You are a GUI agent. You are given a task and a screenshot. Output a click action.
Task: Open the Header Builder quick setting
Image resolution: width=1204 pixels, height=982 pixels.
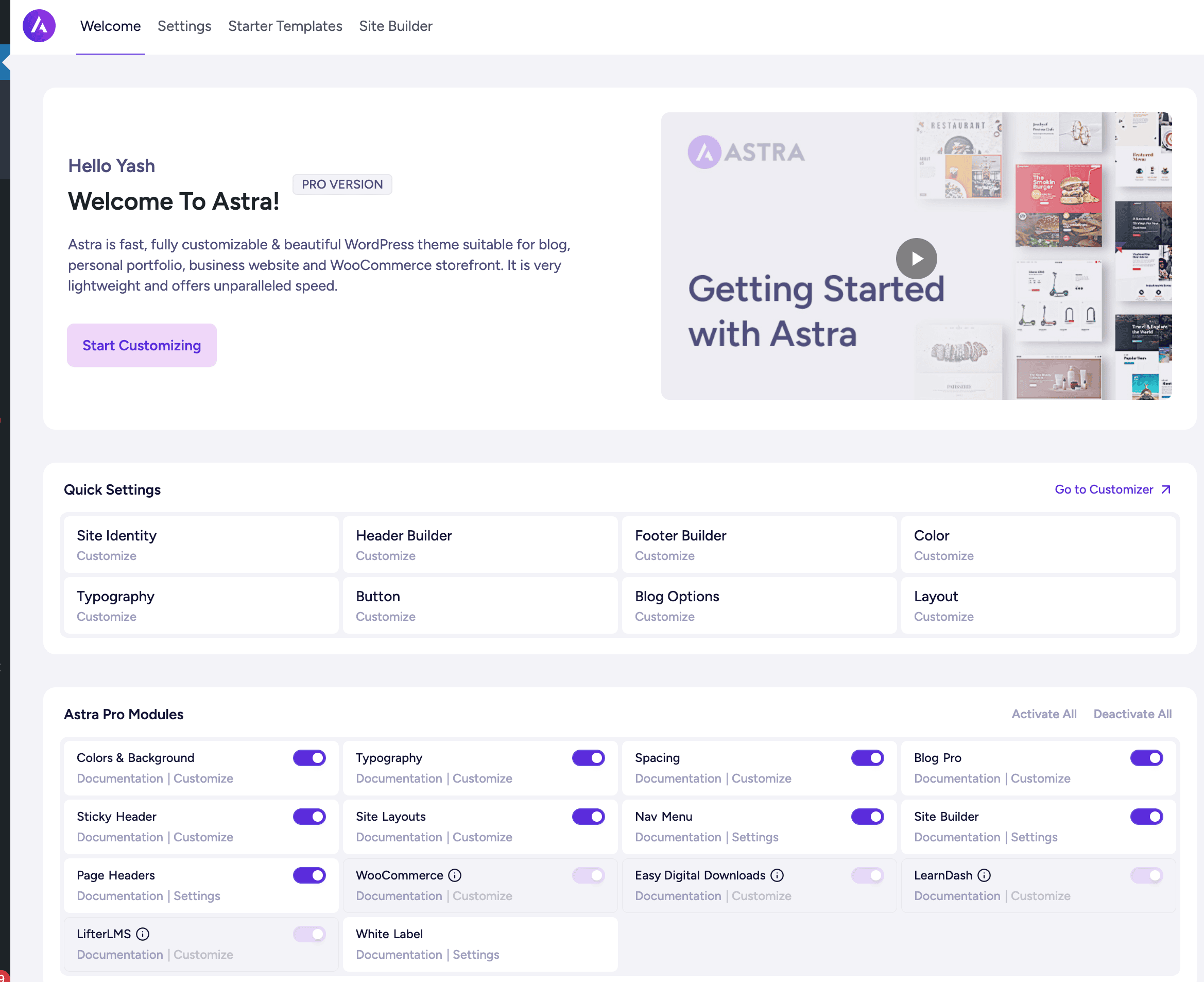(480, 545)
